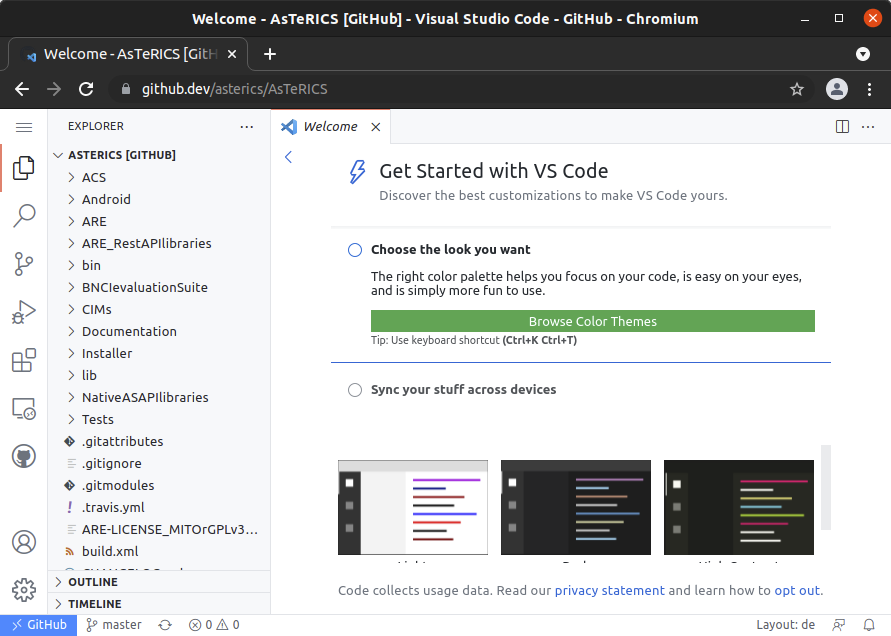Open the .travis.yml file
Viewport: 891px width, 636px height.
coord(159,508)
